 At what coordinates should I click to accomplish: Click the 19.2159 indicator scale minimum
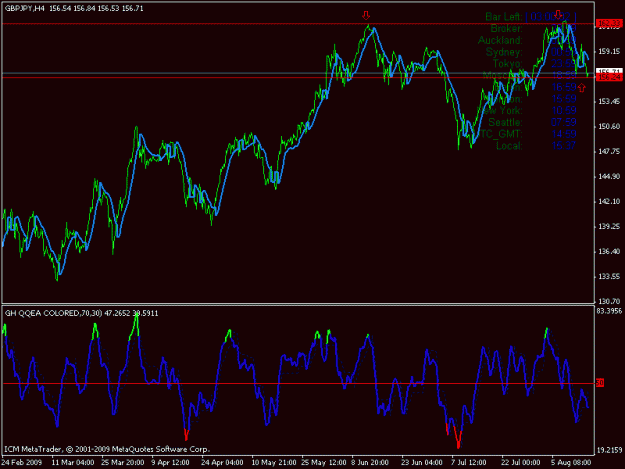(609, 450)
